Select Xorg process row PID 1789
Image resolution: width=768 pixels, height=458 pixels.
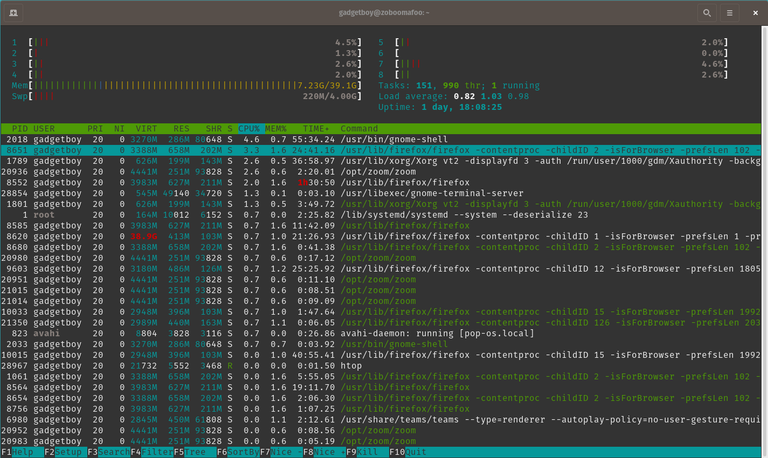click(381, 161)
